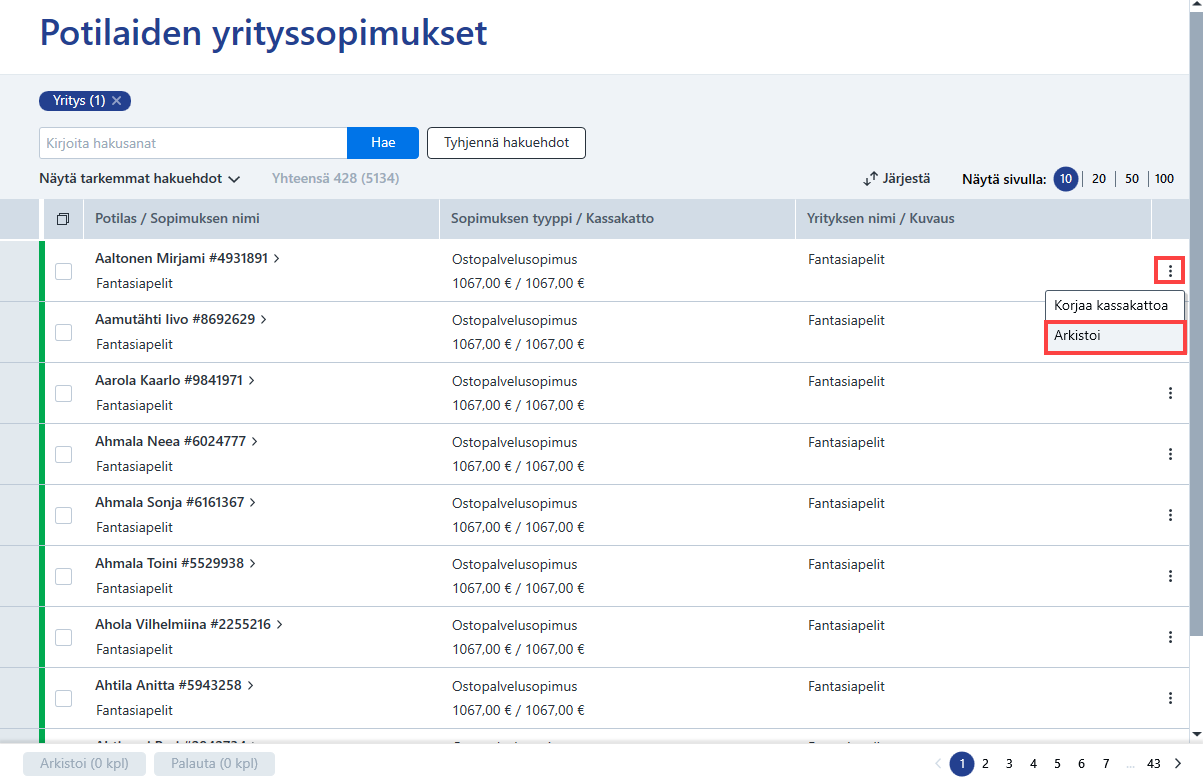This screenshot has height=782, width=1203.
Task: Click the Palauta (0 kpl) button
Action: [214, 764]
